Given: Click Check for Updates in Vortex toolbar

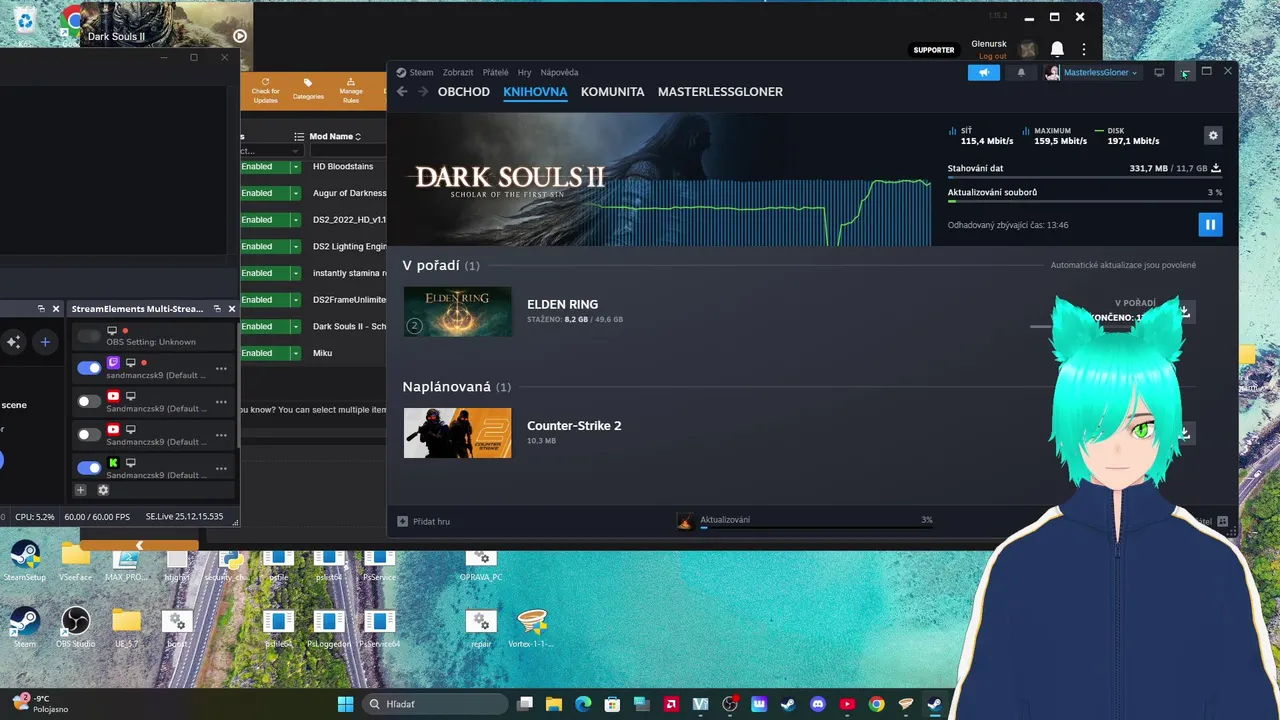Looking at the screenshot, I should [265, 91].
